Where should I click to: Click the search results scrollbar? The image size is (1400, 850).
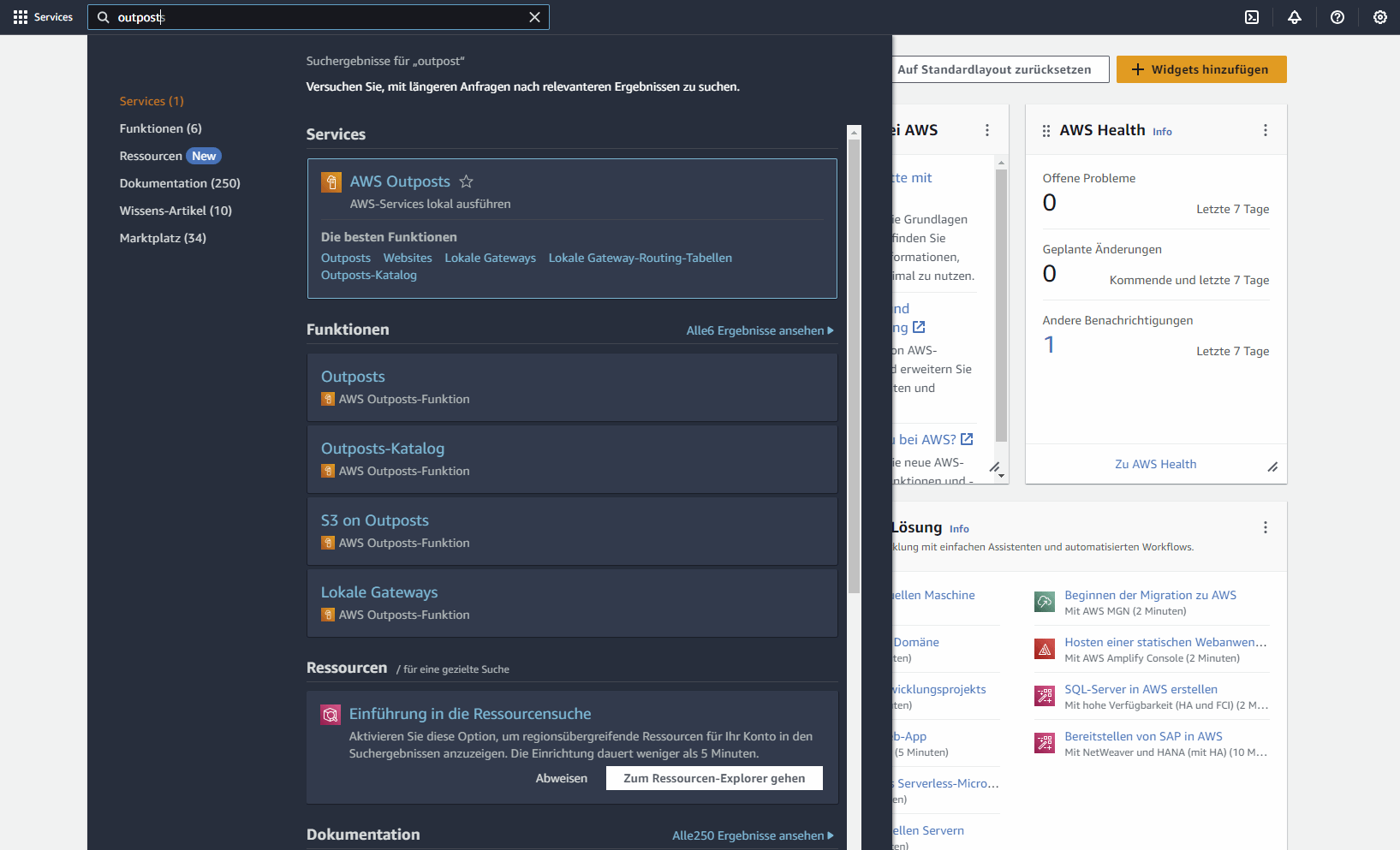(854, 366)
